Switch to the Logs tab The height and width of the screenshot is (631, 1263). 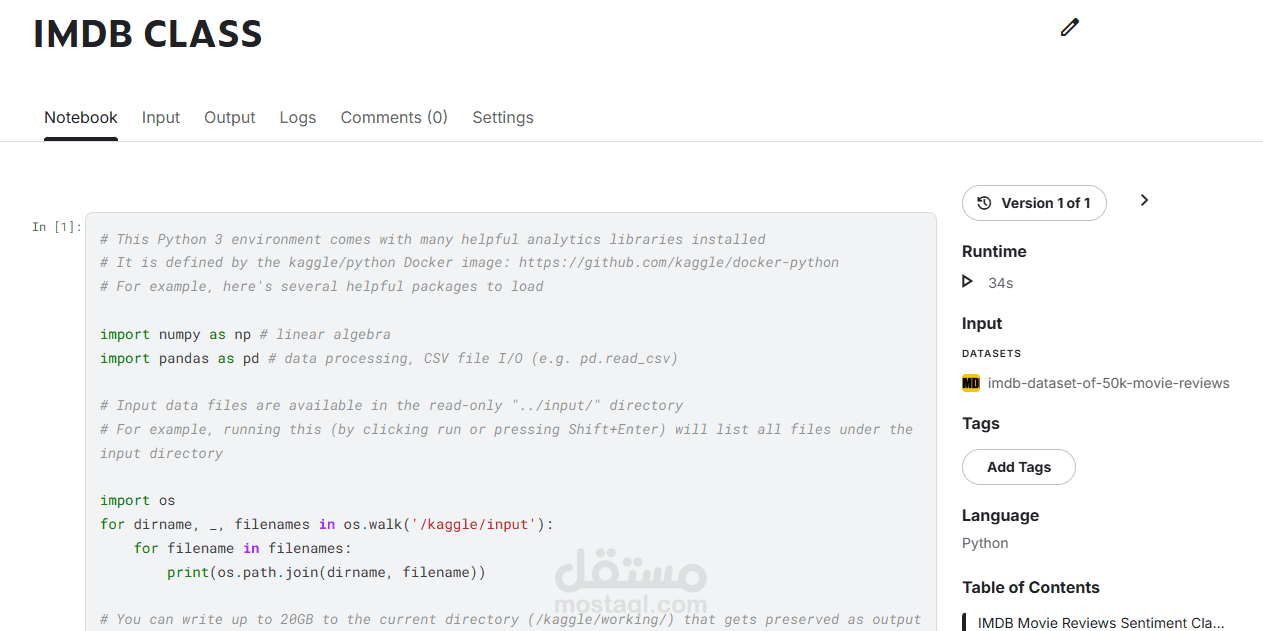pyautogui.click(x=298, y=117)
